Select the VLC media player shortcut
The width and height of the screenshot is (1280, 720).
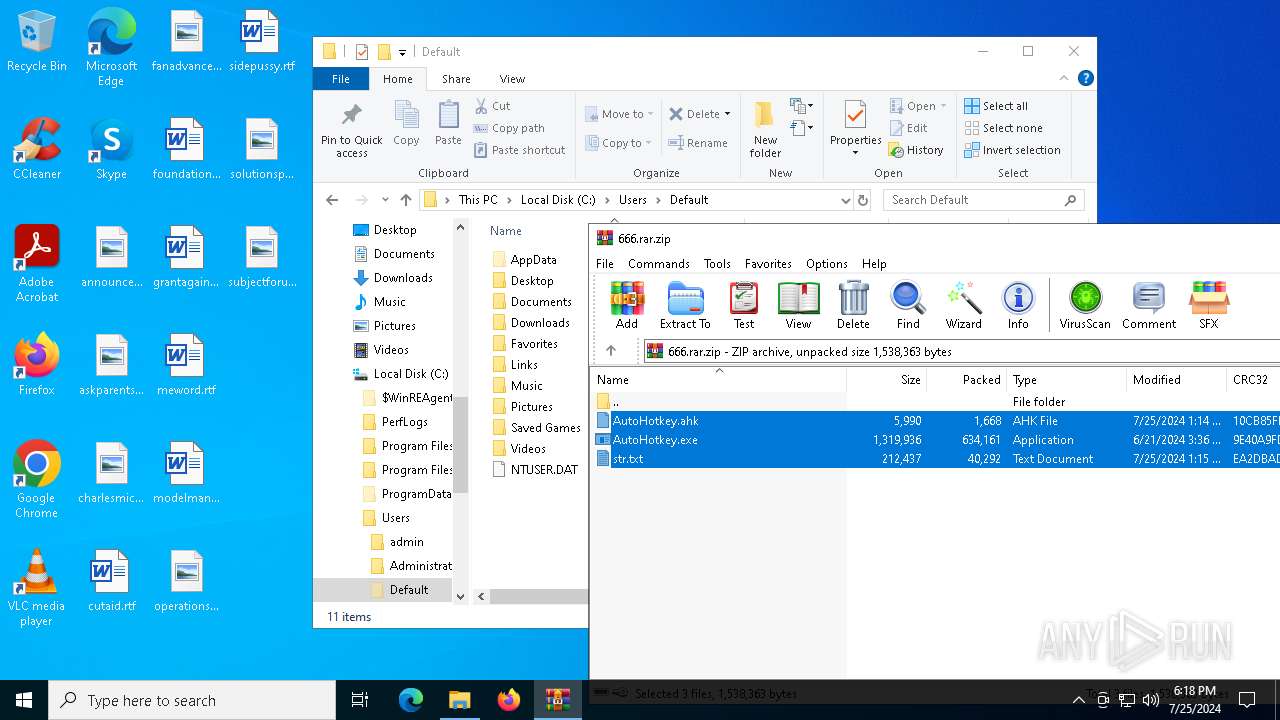pos(36,588)
